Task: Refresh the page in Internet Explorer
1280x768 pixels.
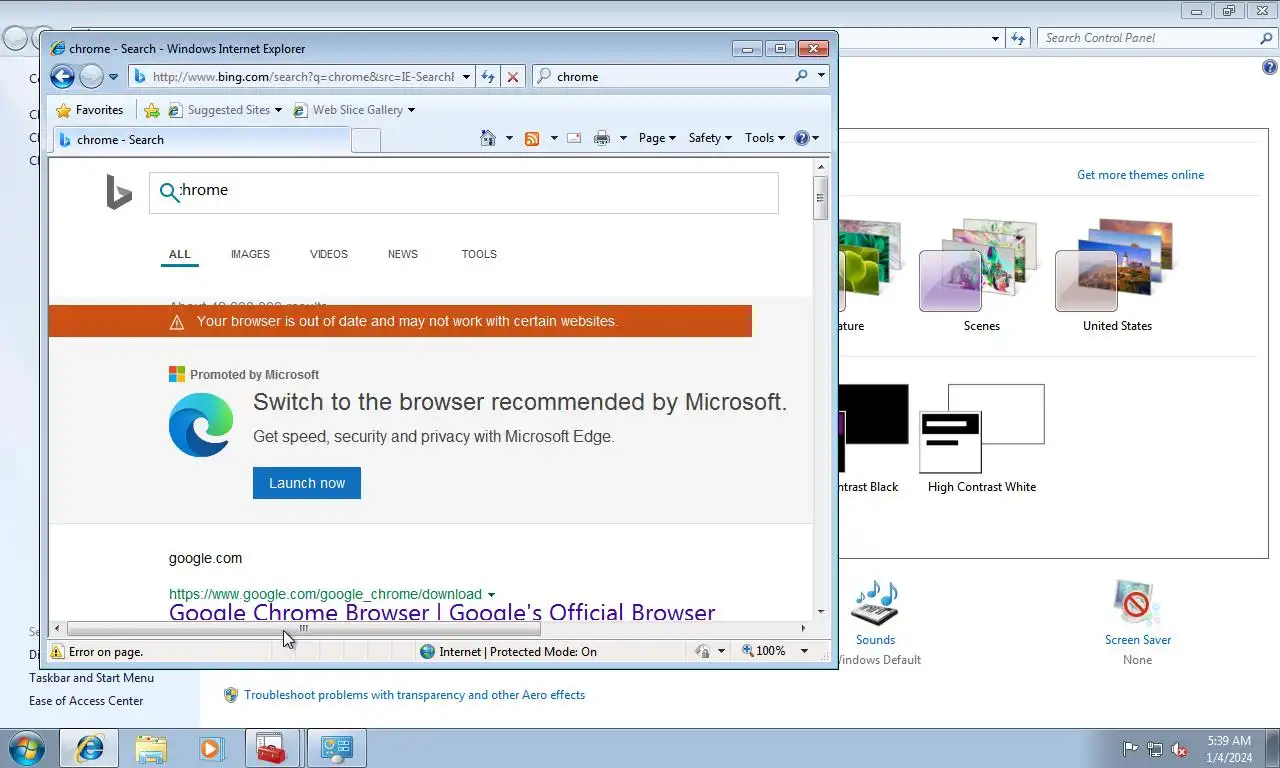Action: point(488,77)
